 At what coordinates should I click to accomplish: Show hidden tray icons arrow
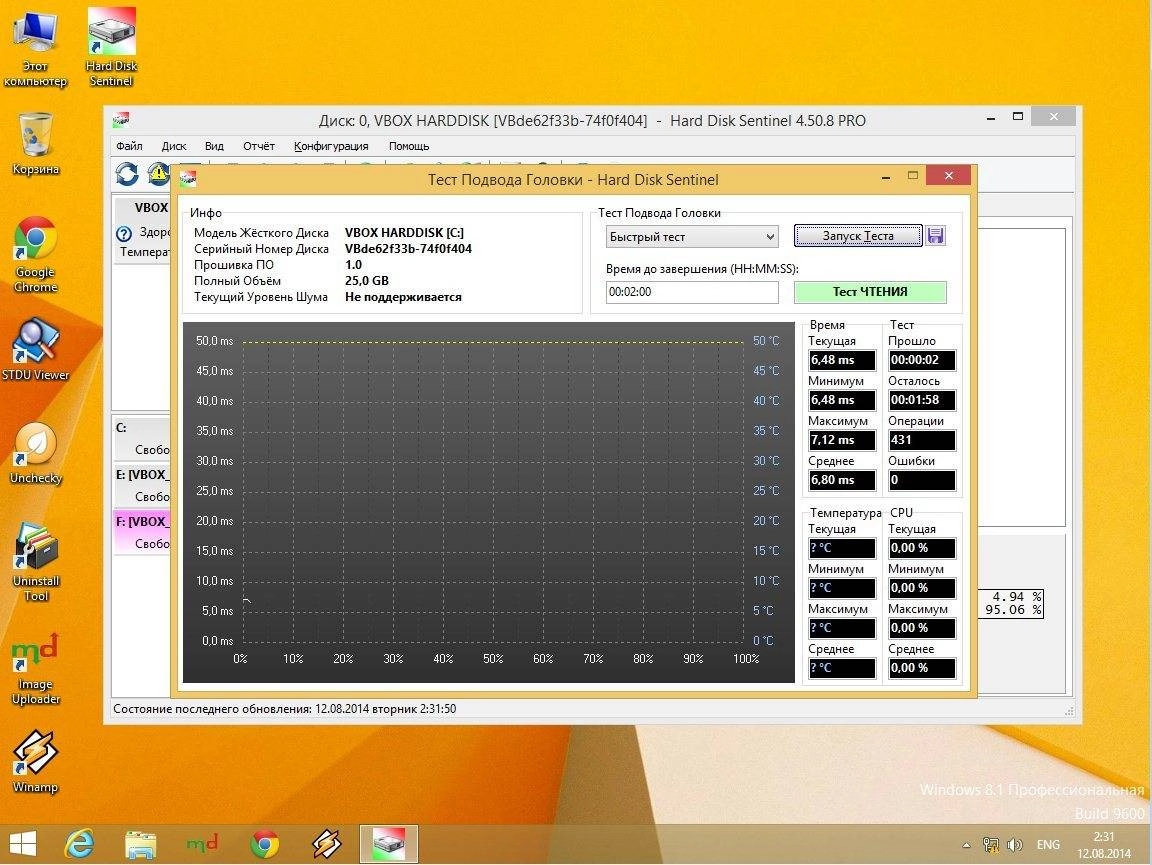point(966,845)
